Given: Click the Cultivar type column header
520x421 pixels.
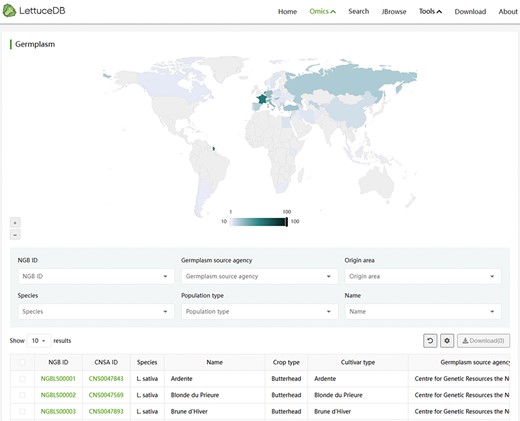Looking at the screenshot, I should point(358,362).
